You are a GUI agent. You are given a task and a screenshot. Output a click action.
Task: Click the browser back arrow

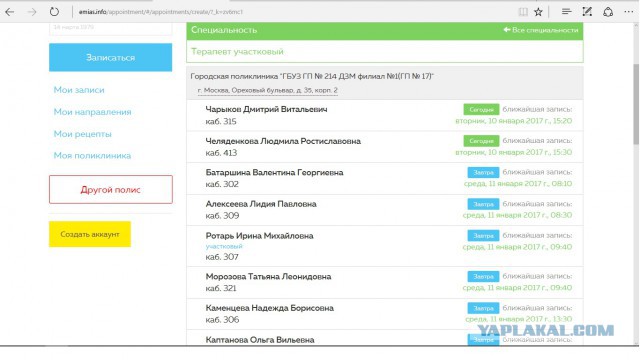point(10,12)
